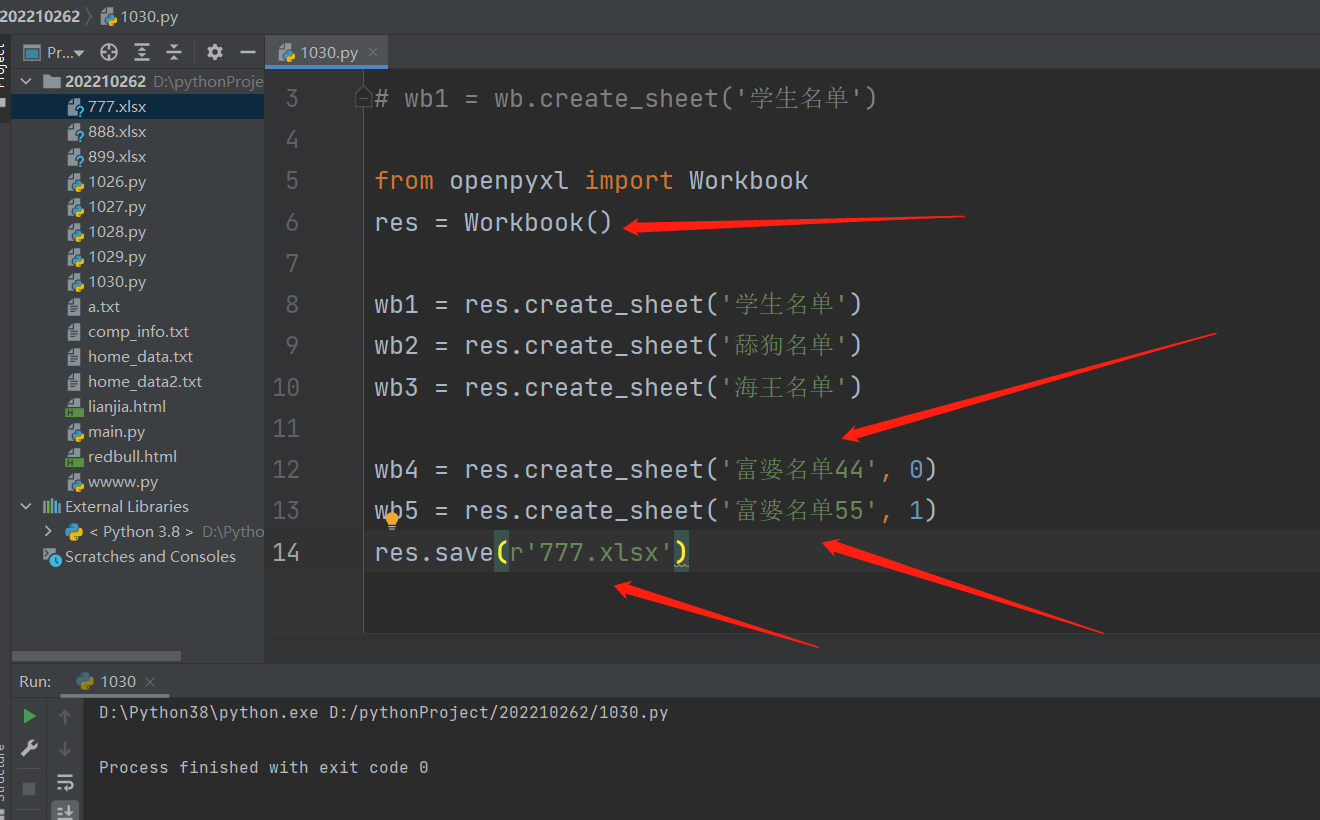Image resolution: width=1320 pixels, height=820 pixels.
Task: Select wwww.py in project tree
Action: tap(138, 481)
